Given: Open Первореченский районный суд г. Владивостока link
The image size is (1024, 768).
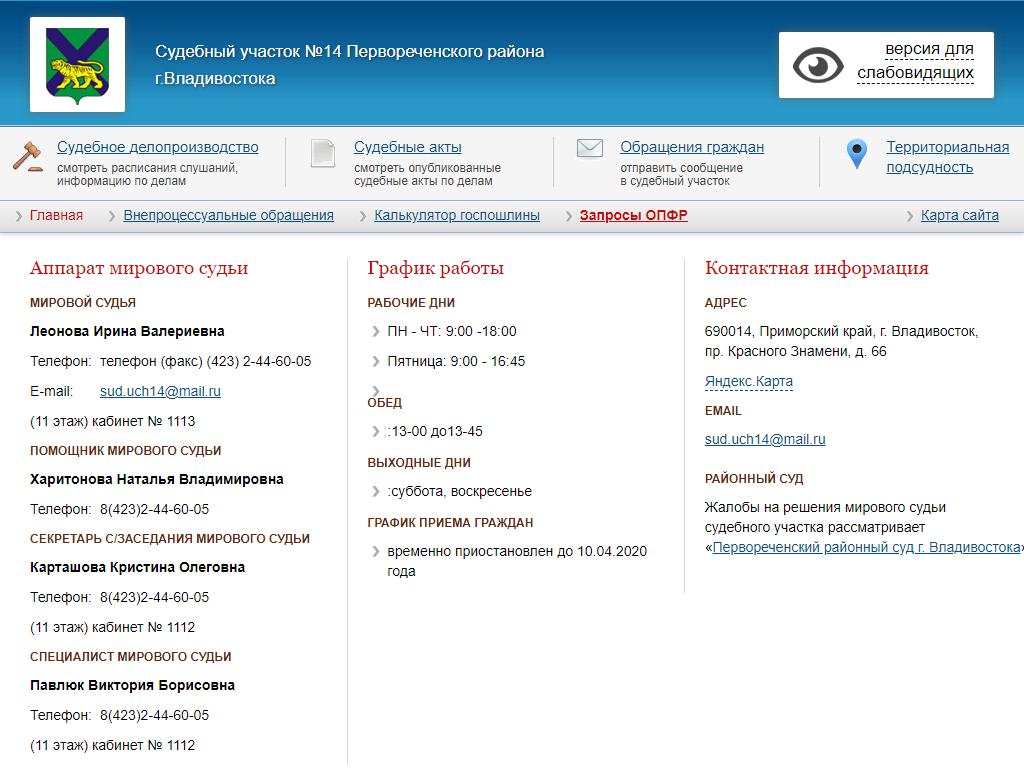Looking at the screenshot, I should click(x=866, y=547).
